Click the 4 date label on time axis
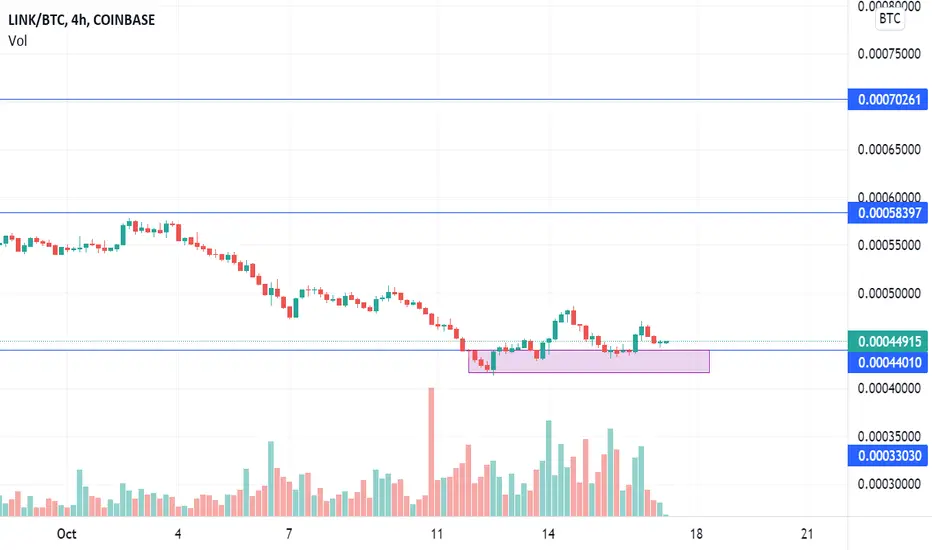932x550 pixels. click(178, 534)
